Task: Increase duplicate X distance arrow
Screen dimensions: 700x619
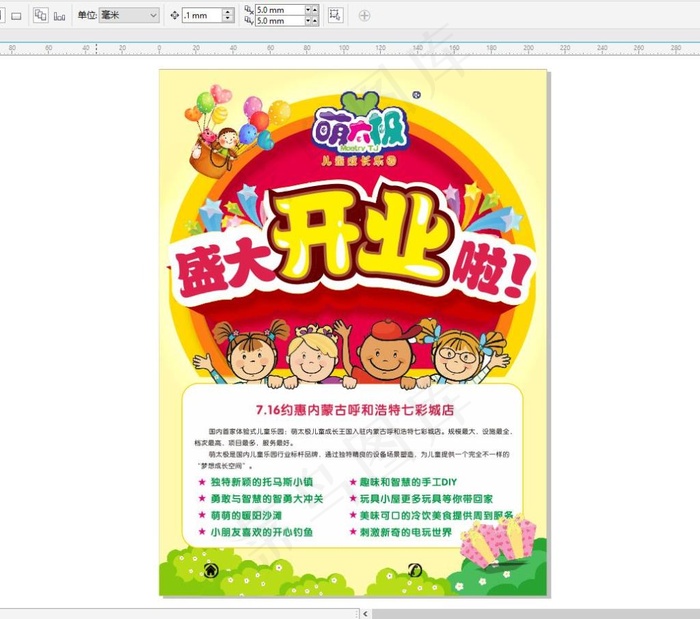Action: point(315,10)
